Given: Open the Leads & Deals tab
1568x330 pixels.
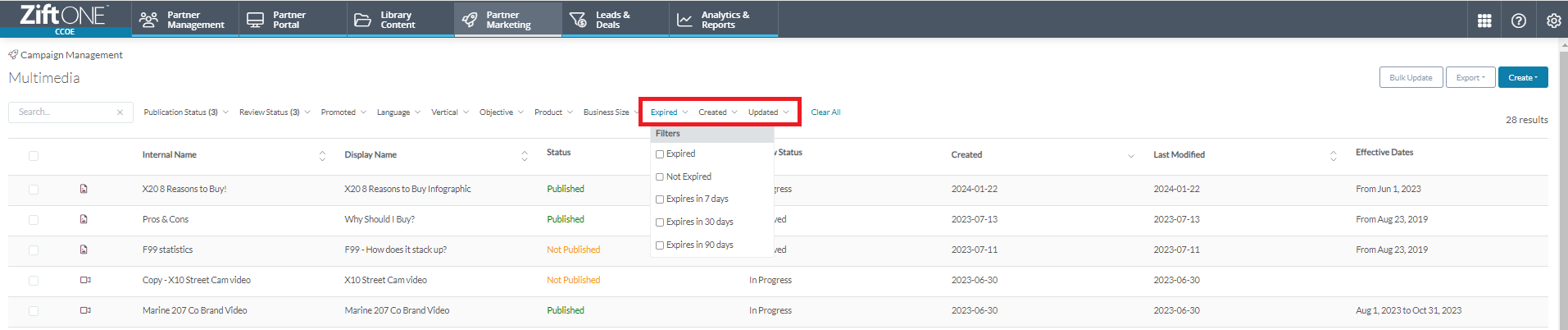Looking at the screenshot, I should [x=616, y=20].
